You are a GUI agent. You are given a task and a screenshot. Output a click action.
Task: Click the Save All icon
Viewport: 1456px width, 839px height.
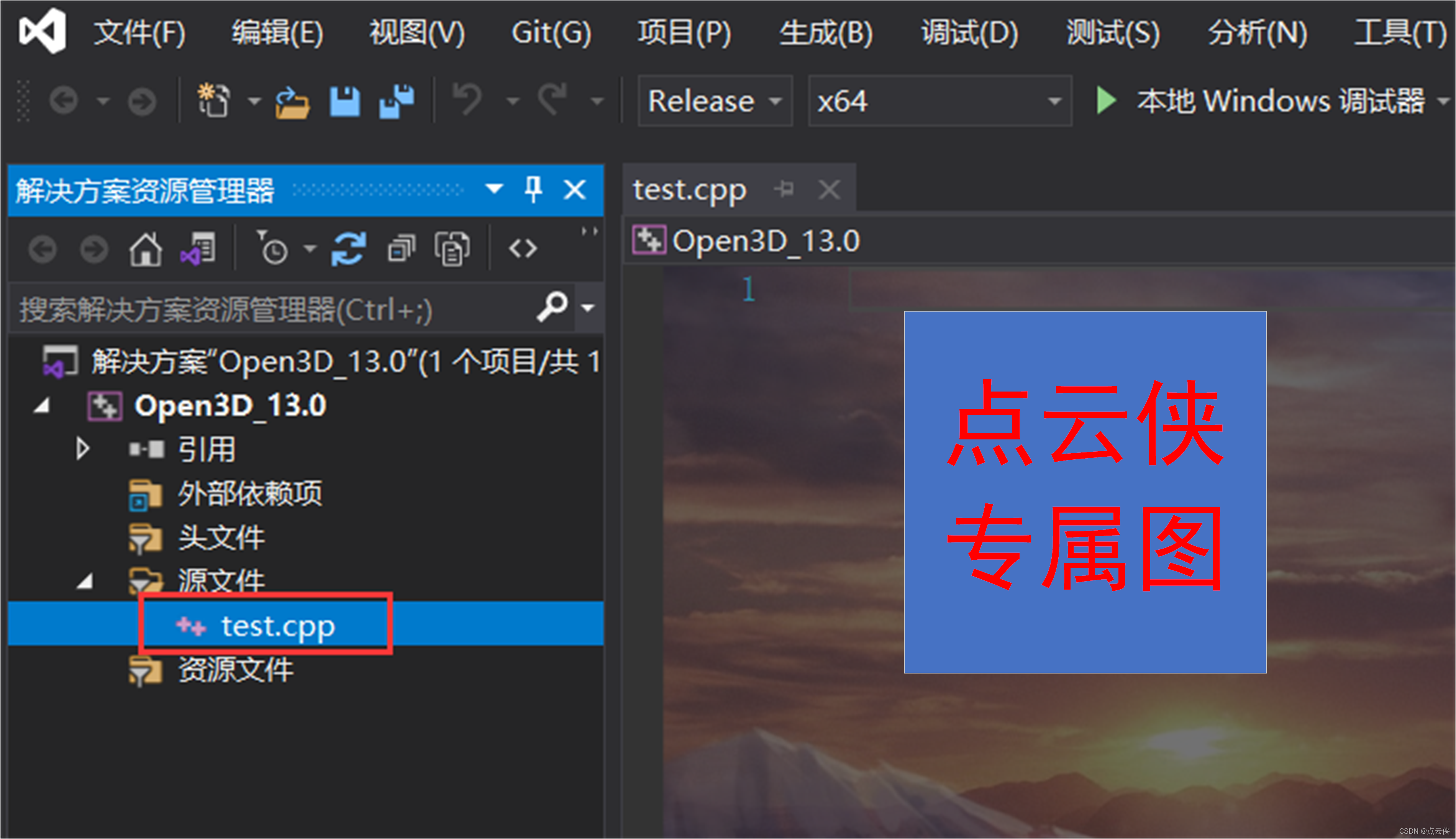[x=397, y=101]
